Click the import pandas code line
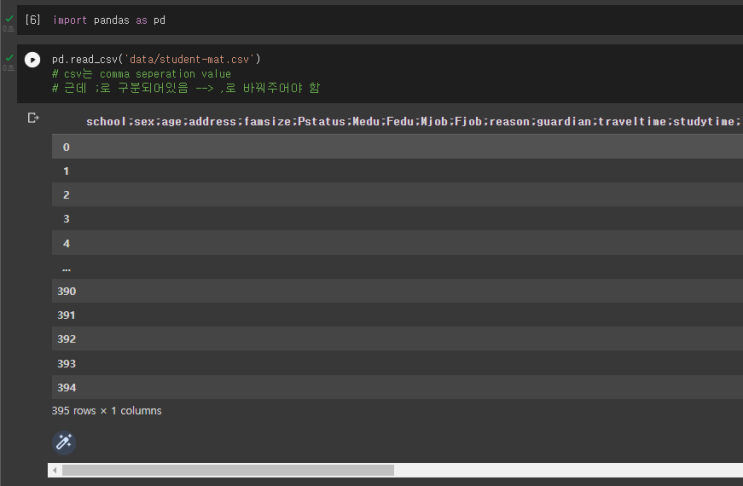The image size is (743, 486). pyautogui.click(x=109, y=20)
